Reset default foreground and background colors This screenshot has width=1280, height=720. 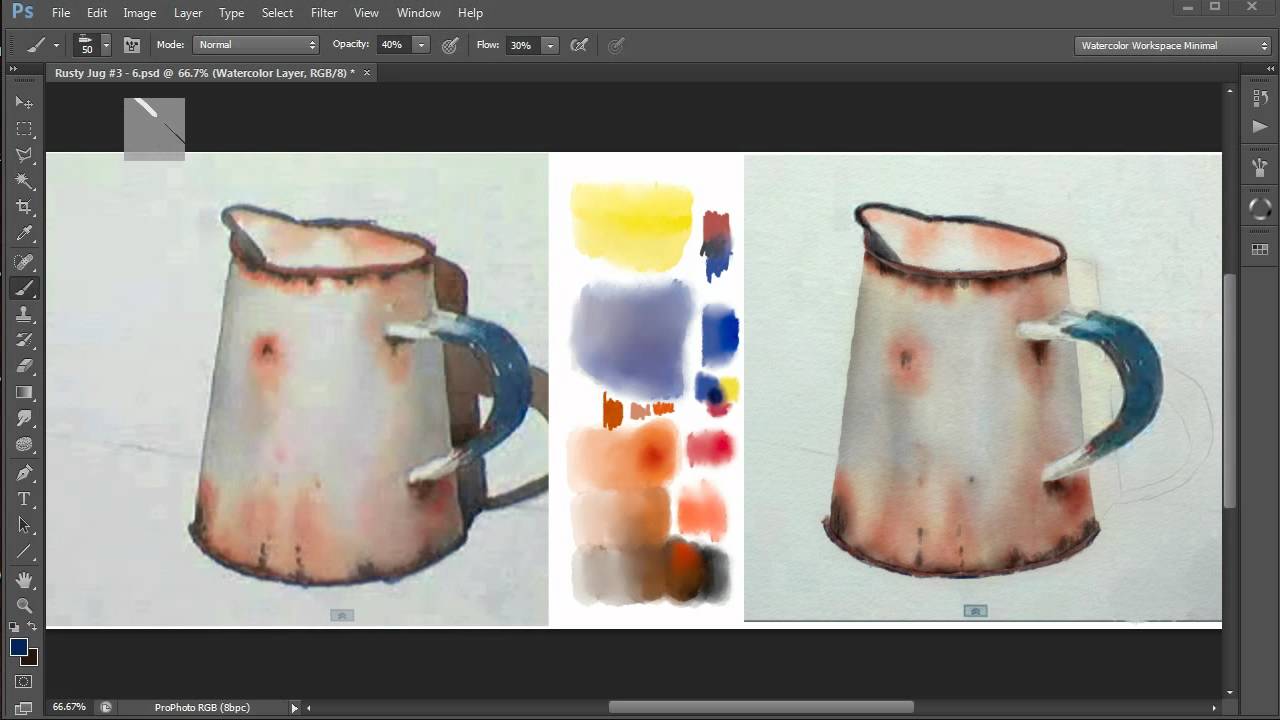coord(15,627)
